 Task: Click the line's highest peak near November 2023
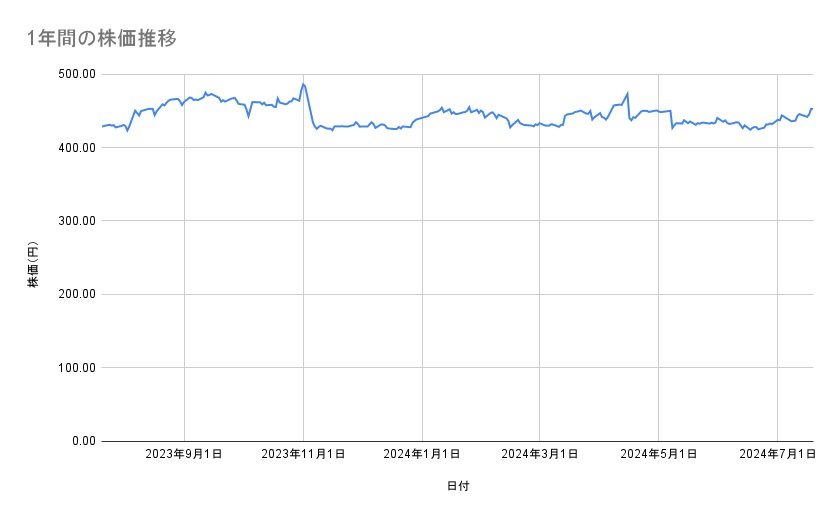[303, 85]
